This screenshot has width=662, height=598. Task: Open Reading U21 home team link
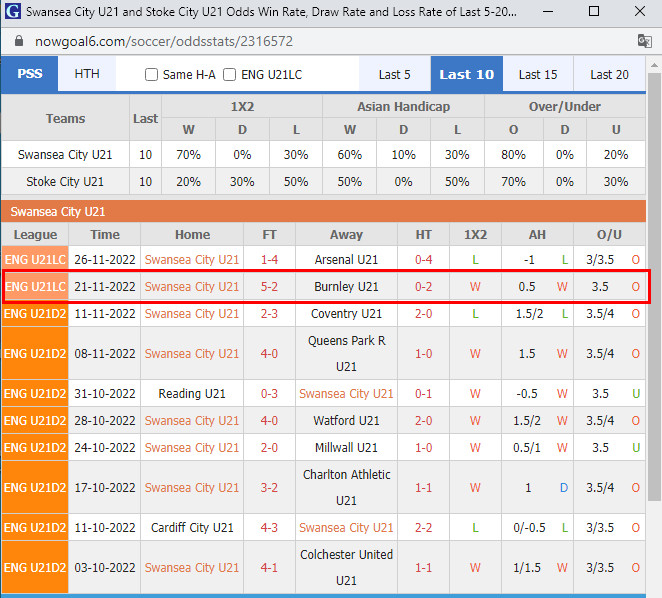[192, 394]
